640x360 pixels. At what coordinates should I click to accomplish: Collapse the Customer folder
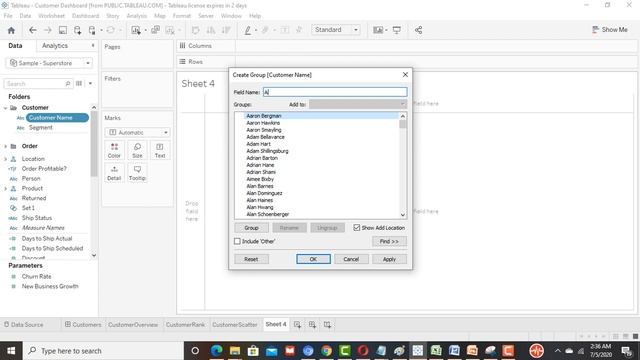click(x=5, y=108)
